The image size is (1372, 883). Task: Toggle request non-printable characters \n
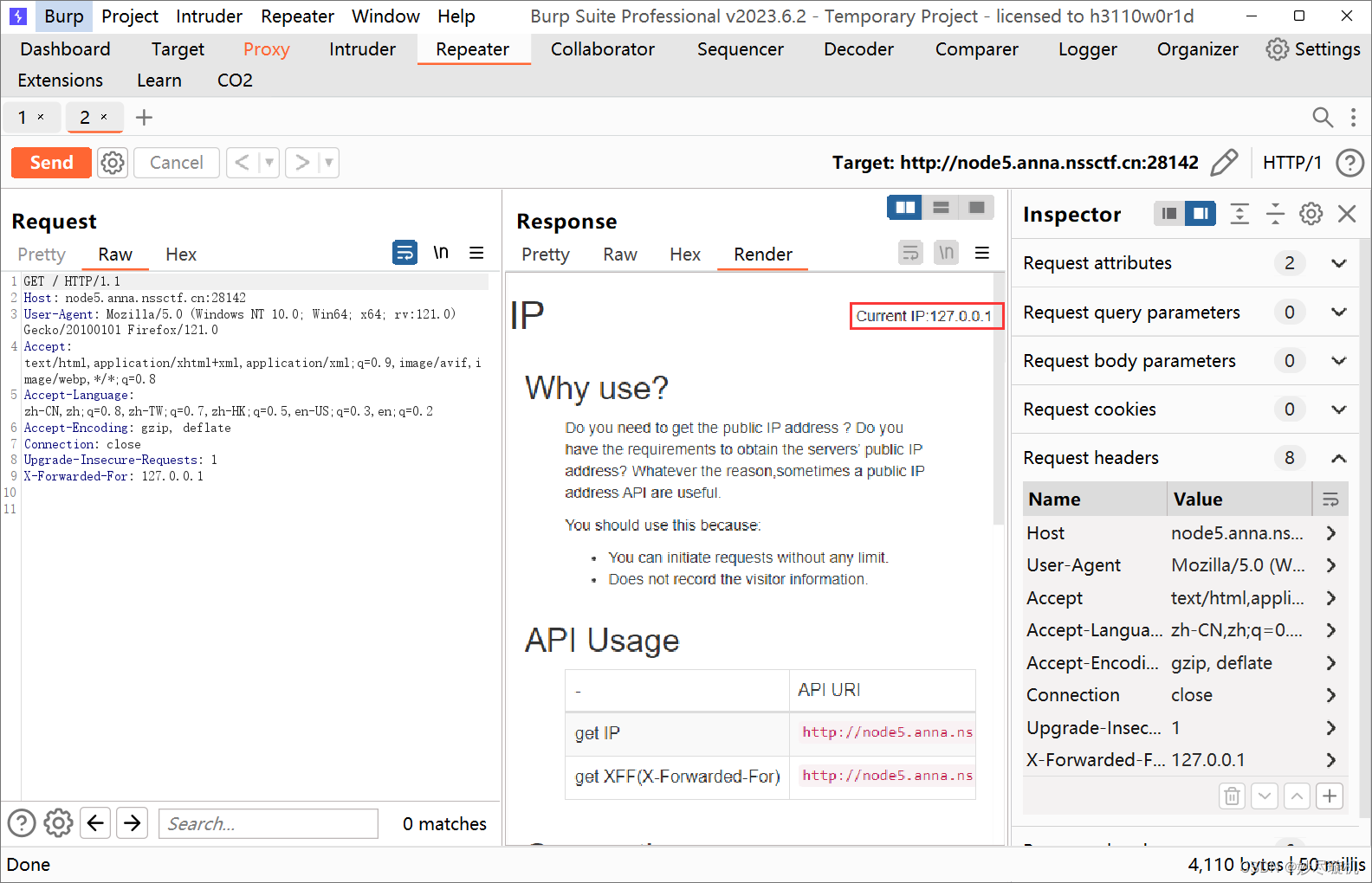441,252
